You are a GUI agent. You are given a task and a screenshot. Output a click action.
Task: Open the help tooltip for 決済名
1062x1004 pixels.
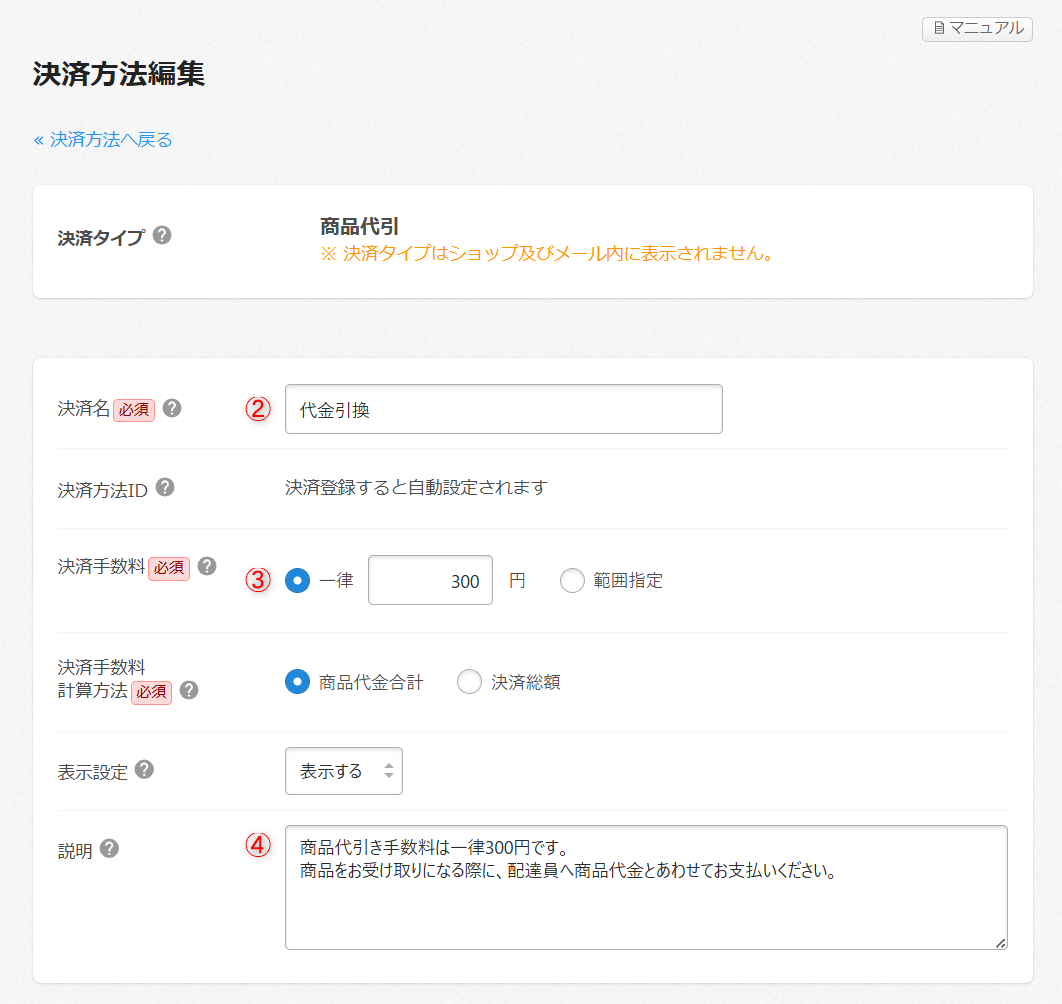(x=172, y=408)
